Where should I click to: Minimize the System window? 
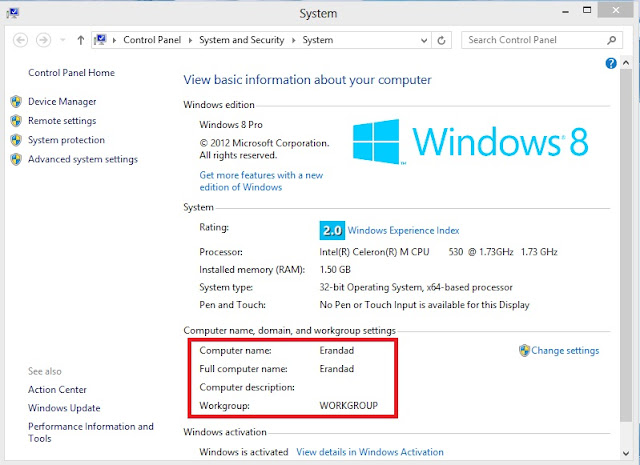coord(565,12)
